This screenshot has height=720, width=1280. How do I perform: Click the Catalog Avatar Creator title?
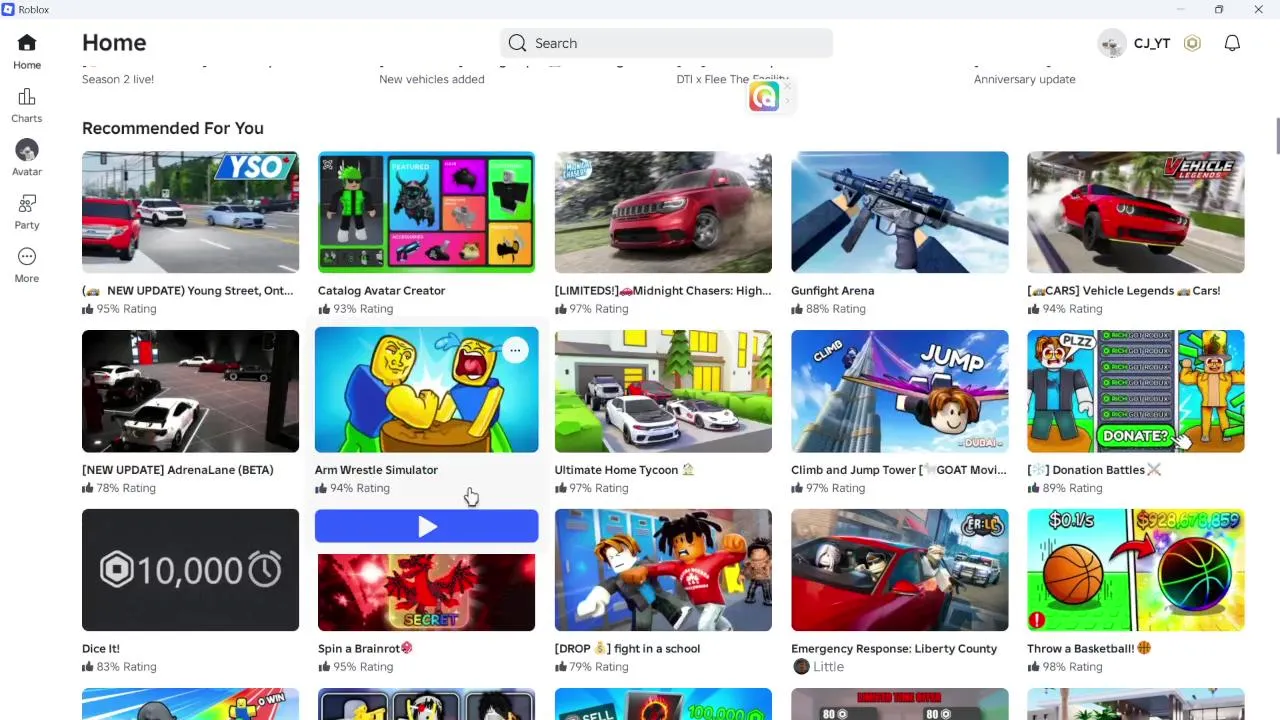[381, 290]
